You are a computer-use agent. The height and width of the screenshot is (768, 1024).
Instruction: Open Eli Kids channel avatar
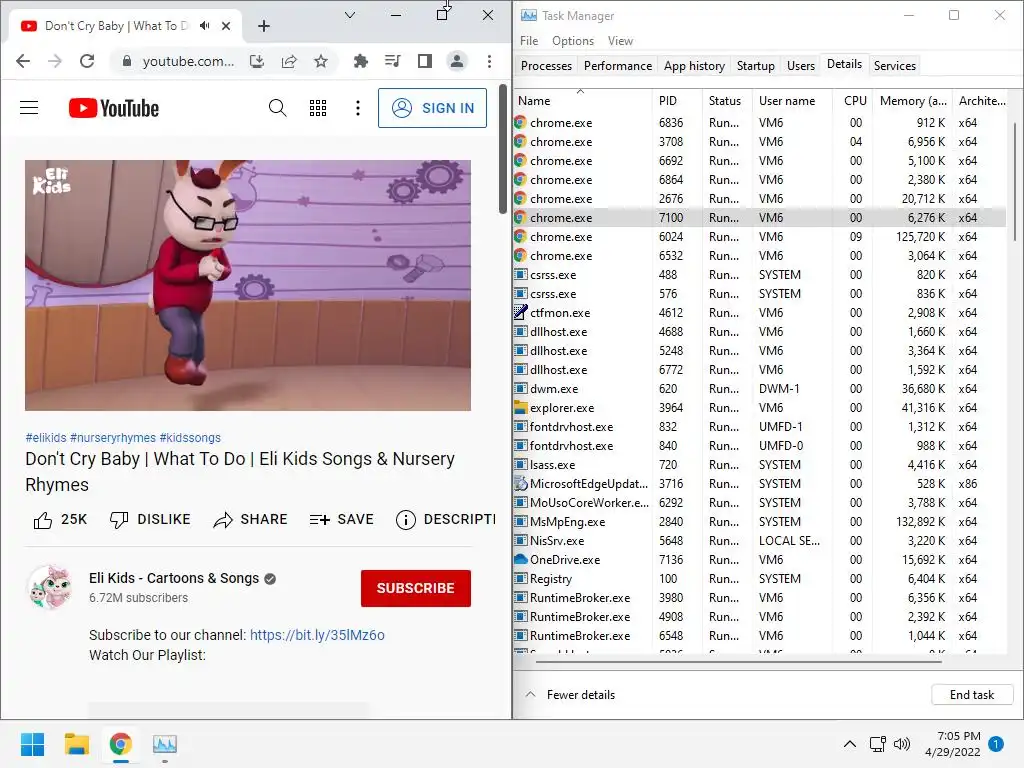point(50,588)
